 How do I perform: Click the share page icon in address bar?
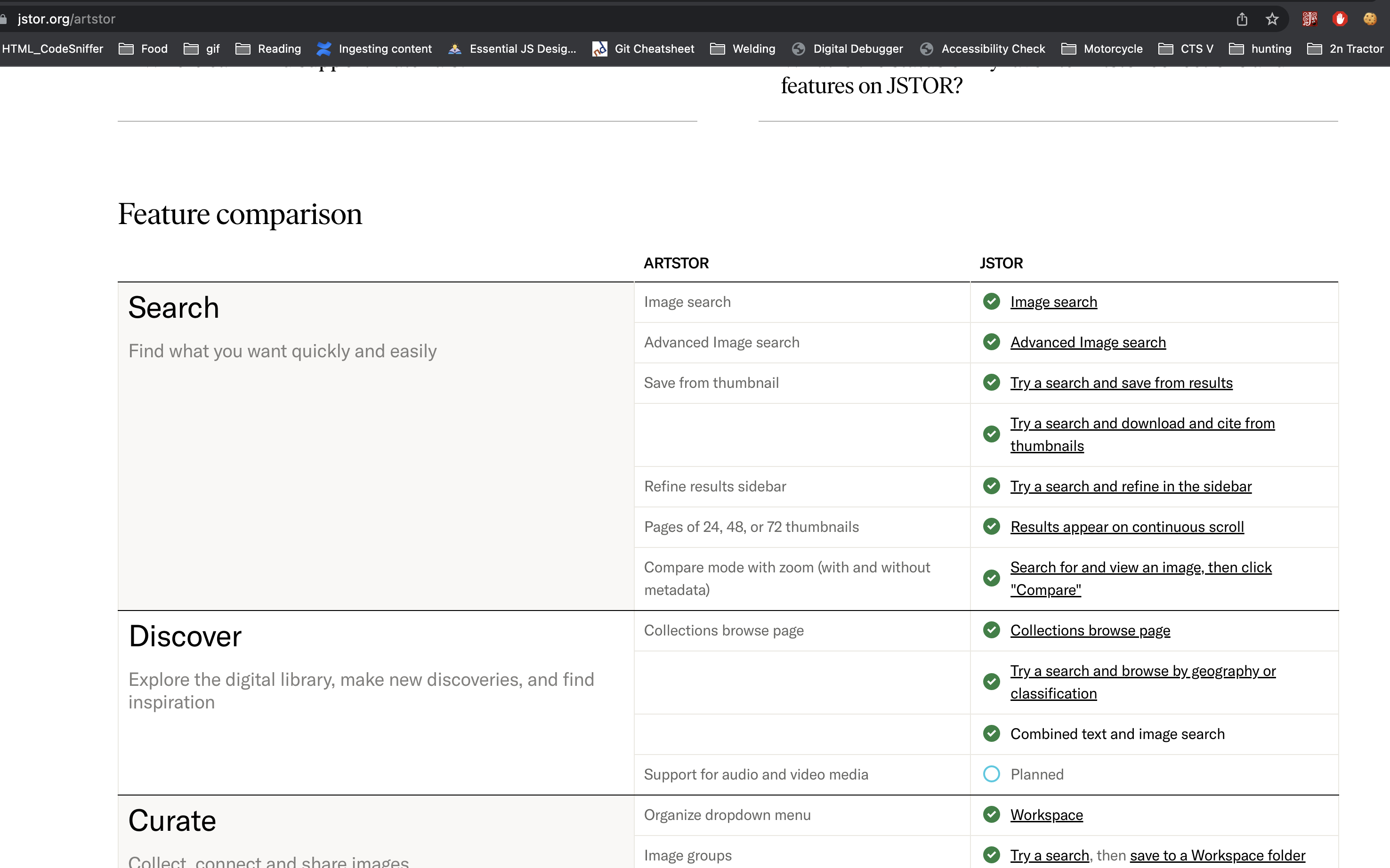(x=1242, y=19)
